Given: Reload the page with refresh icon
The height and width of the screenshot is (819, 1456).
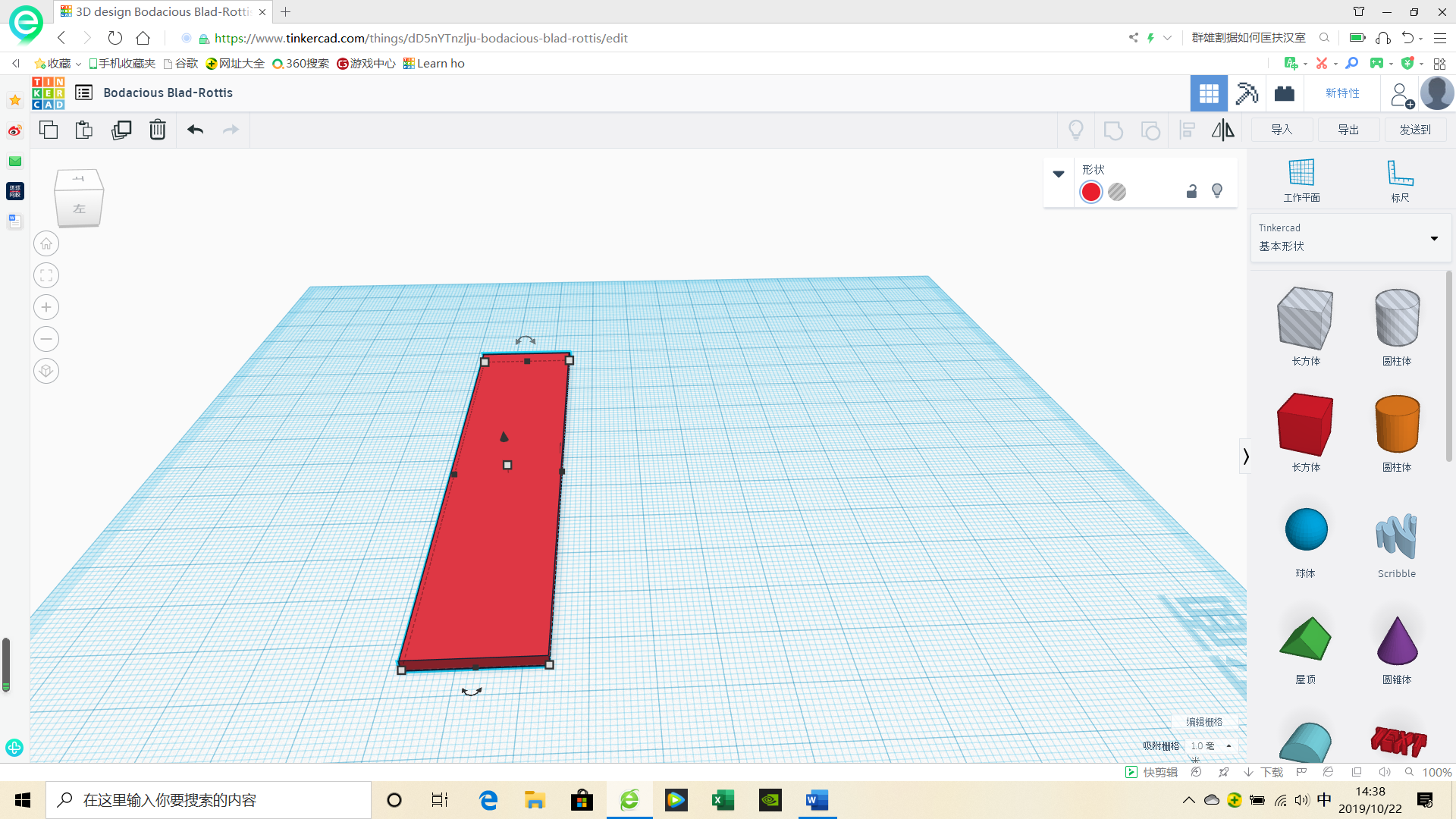Looking at the screenshot, I should (x=115, y=38).
